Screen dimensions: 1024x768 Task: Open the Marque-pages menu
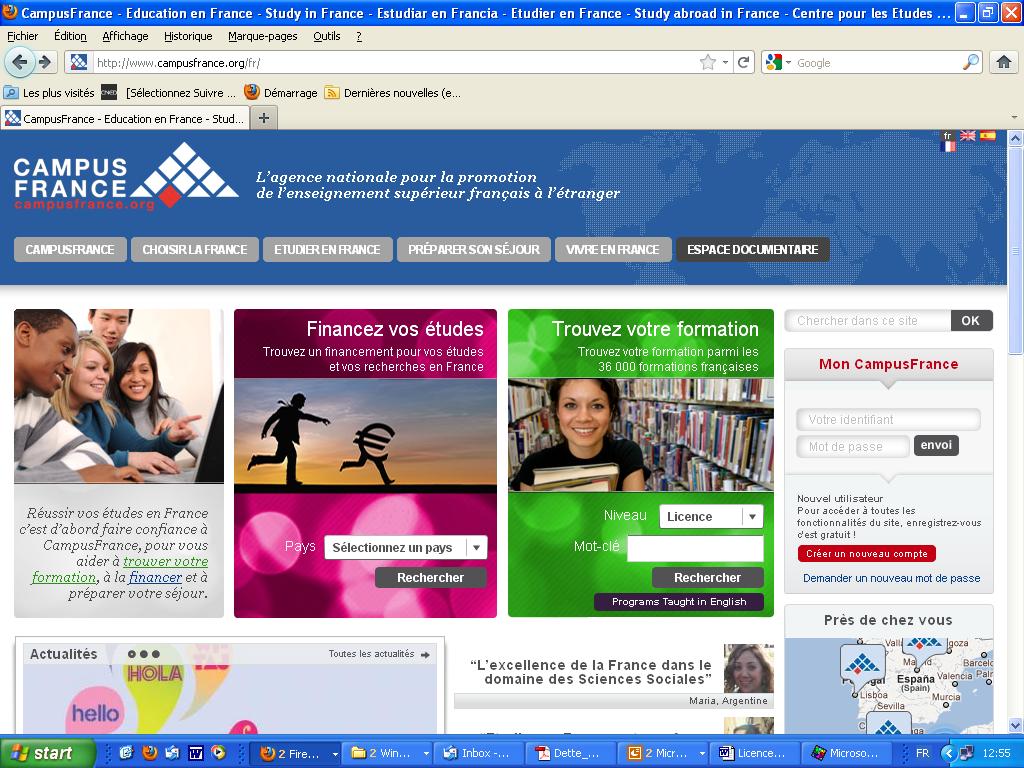[263, 37]
